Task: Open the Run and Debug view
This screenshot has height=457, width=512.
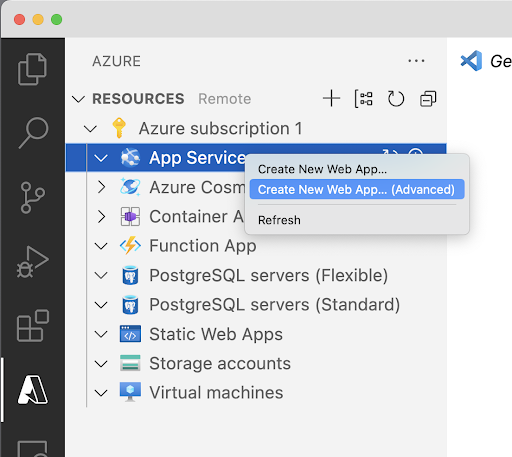Action: point(33,262)
